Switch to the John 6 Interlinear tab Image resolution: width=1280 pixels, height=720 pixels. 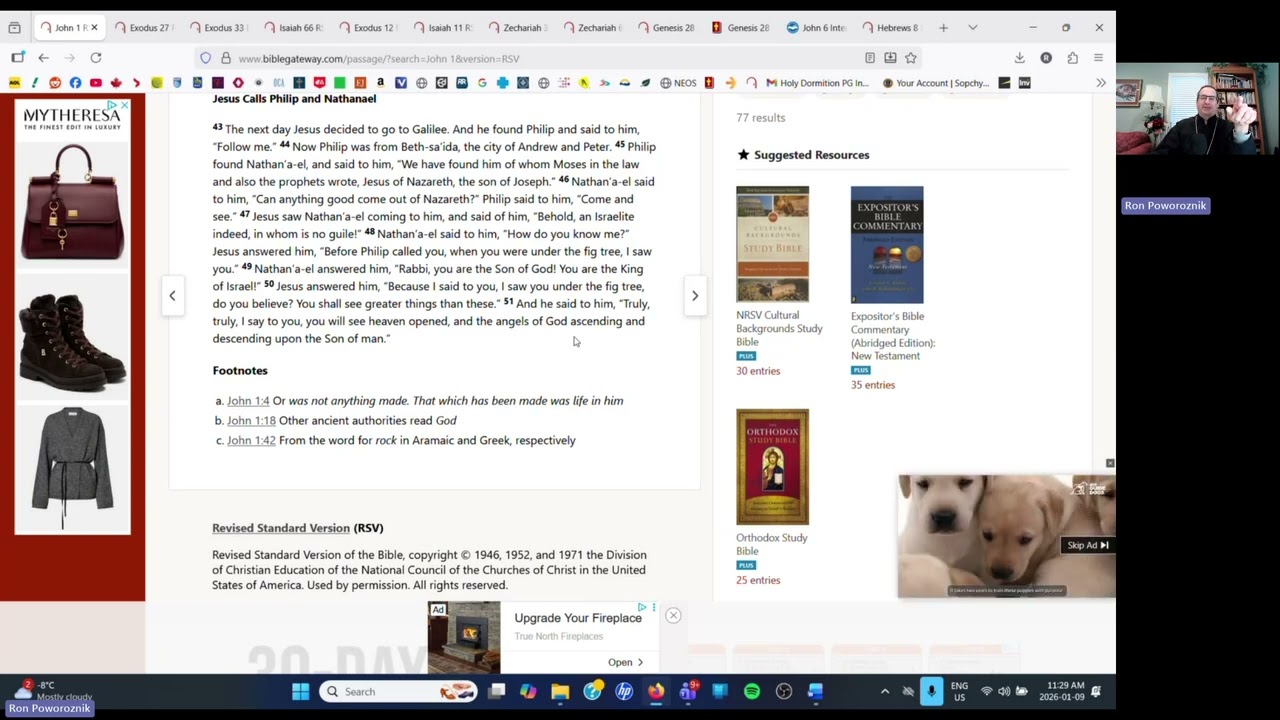(x=816, y=28)
